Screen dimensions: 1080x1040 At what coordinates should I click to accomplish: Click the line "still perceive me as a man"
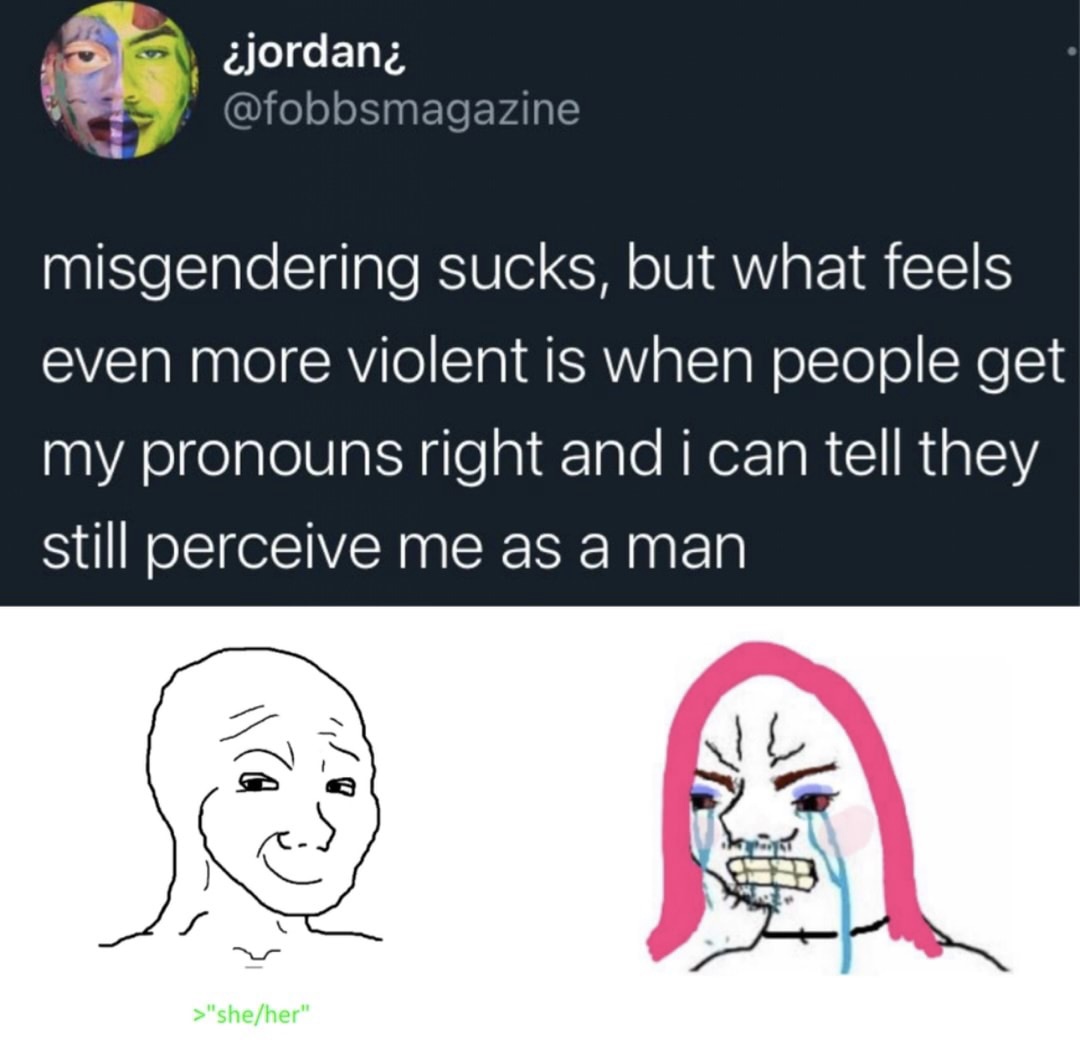click(x=394, y=548)
